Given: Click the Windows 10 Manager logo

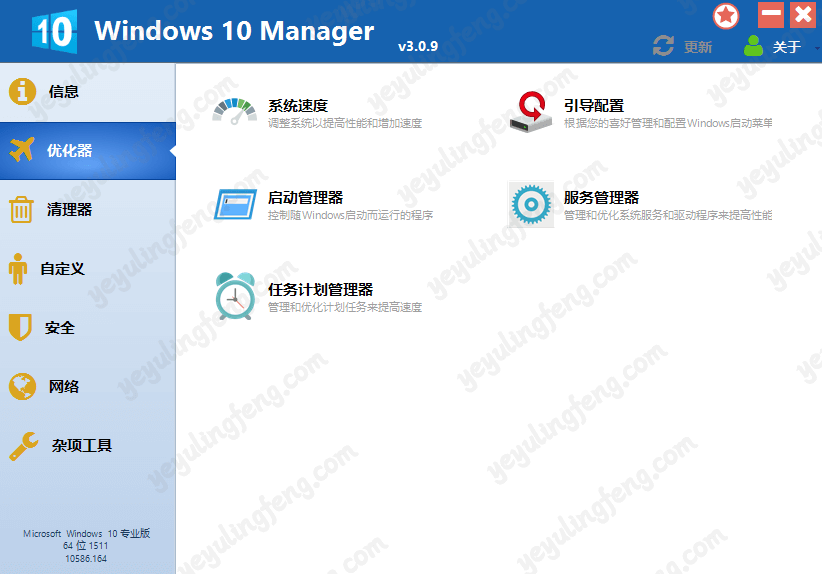Looking at the screenshot, I should click(x=55, y=31).
